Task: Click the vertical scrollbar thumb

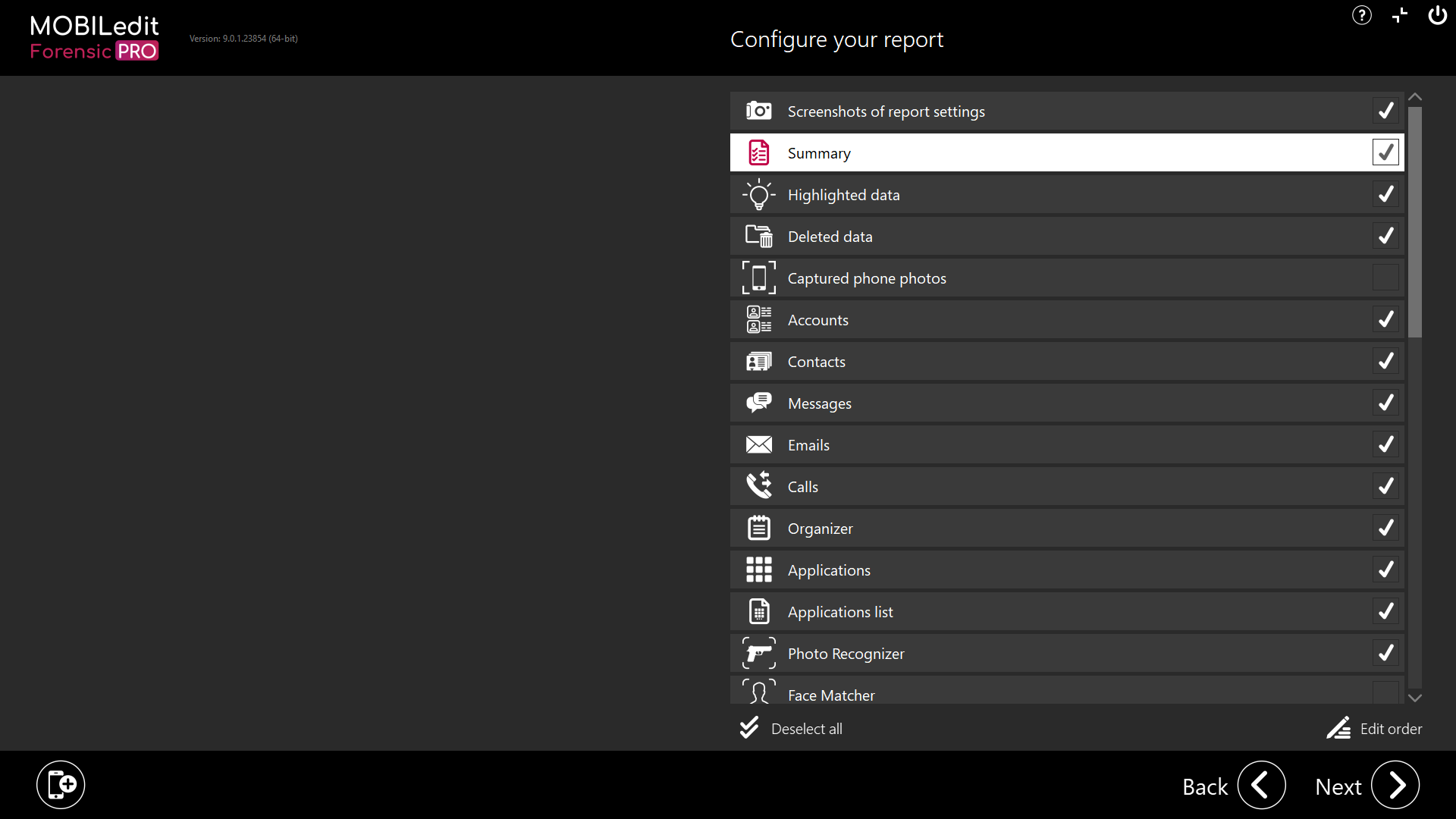Action: pos(1415,221)
